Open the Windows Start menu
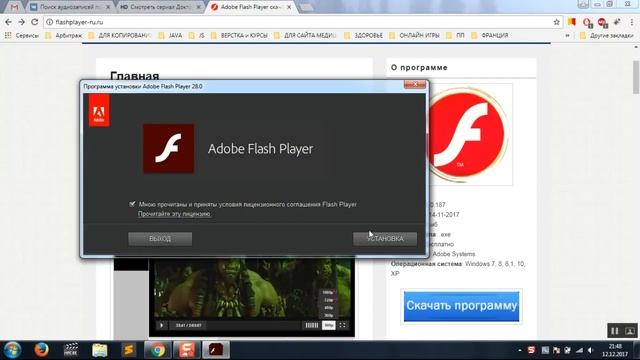 [12, 350]
